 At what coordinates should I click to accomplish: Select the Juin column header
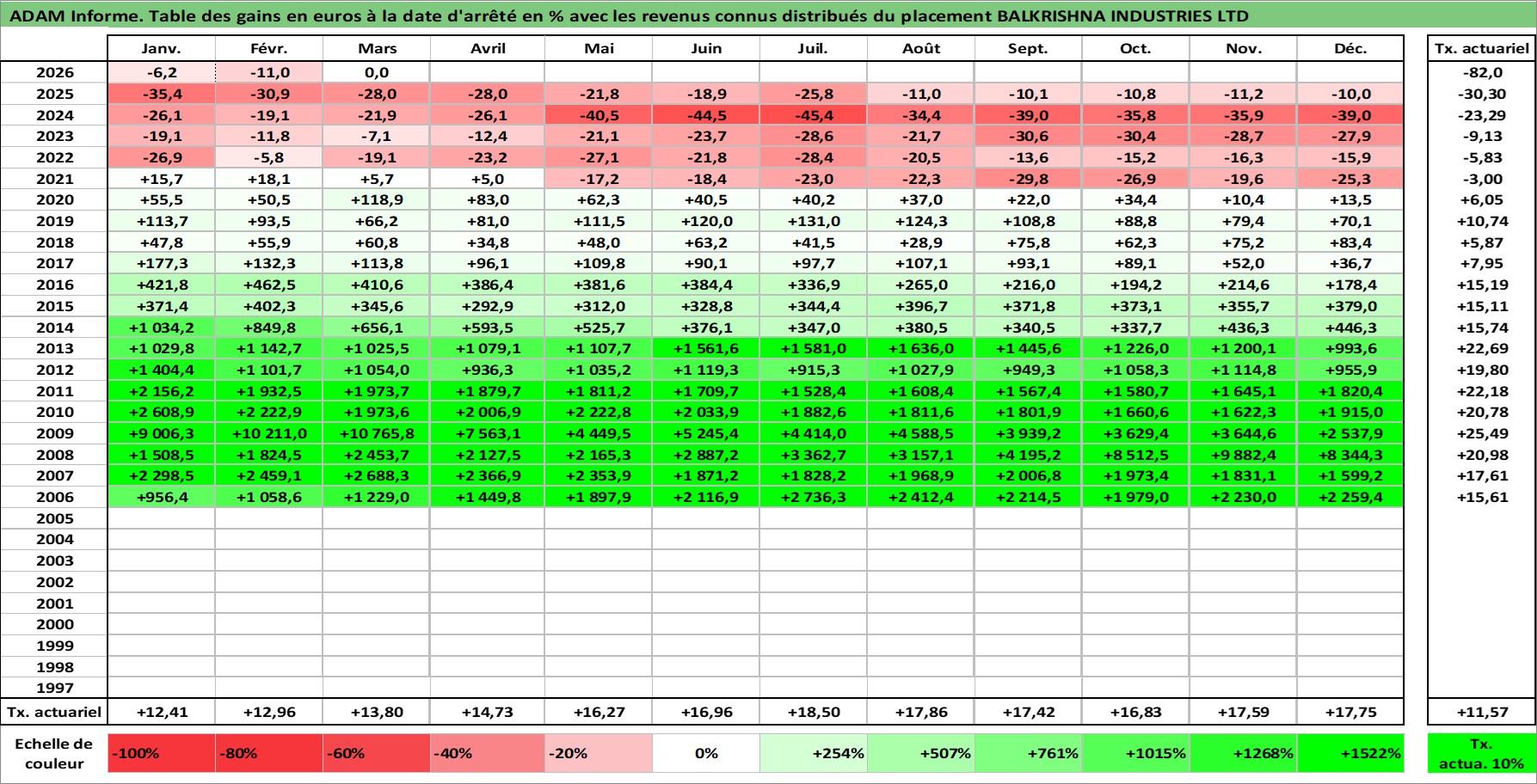click(706, 48)
